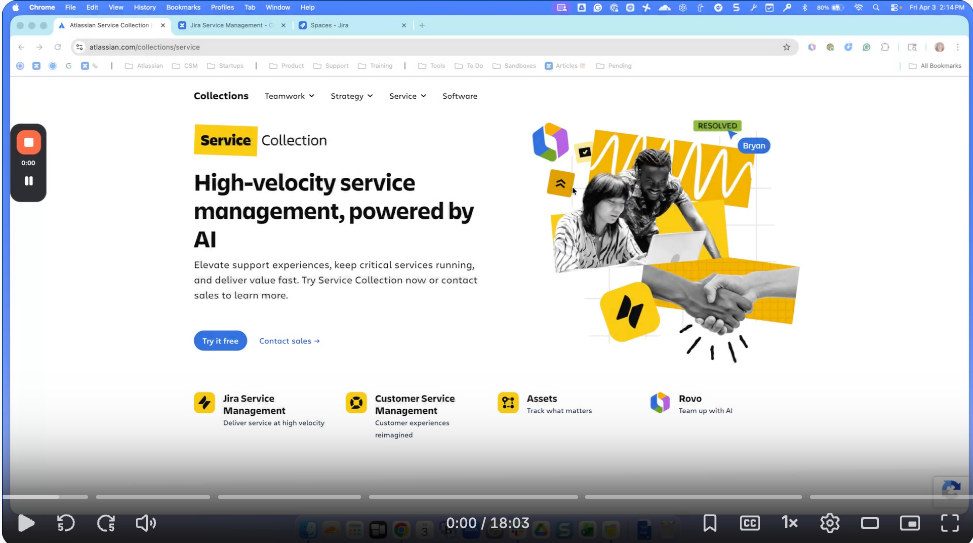973x543 pixels.
Task: Open a new browser tab
Action: (422, 25)
